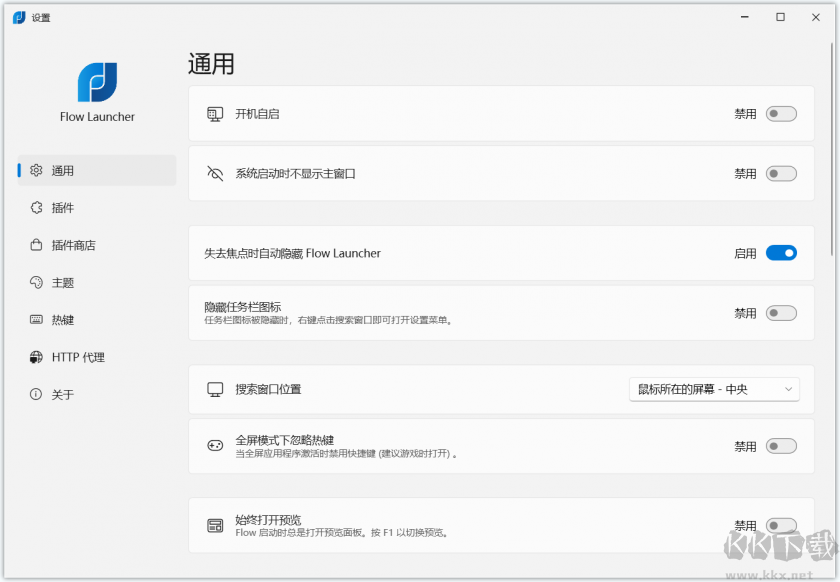Click the 主题 theme icon

(36, 282)
